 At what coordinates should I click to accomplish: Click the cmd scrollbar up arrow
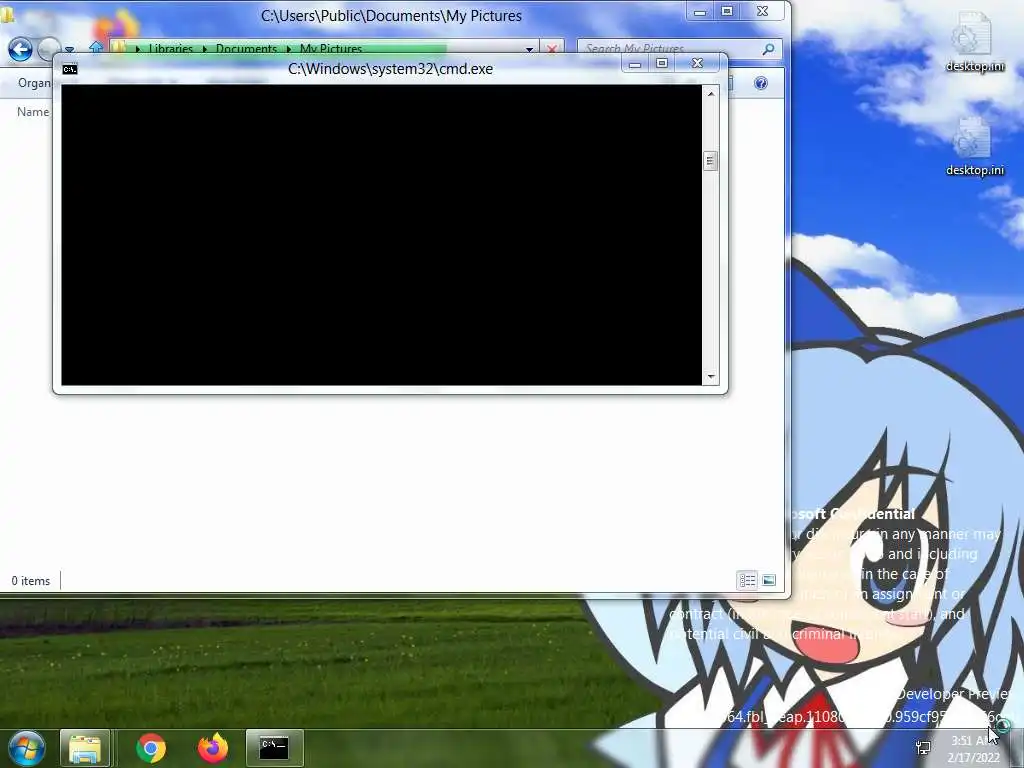coord(711,94)
